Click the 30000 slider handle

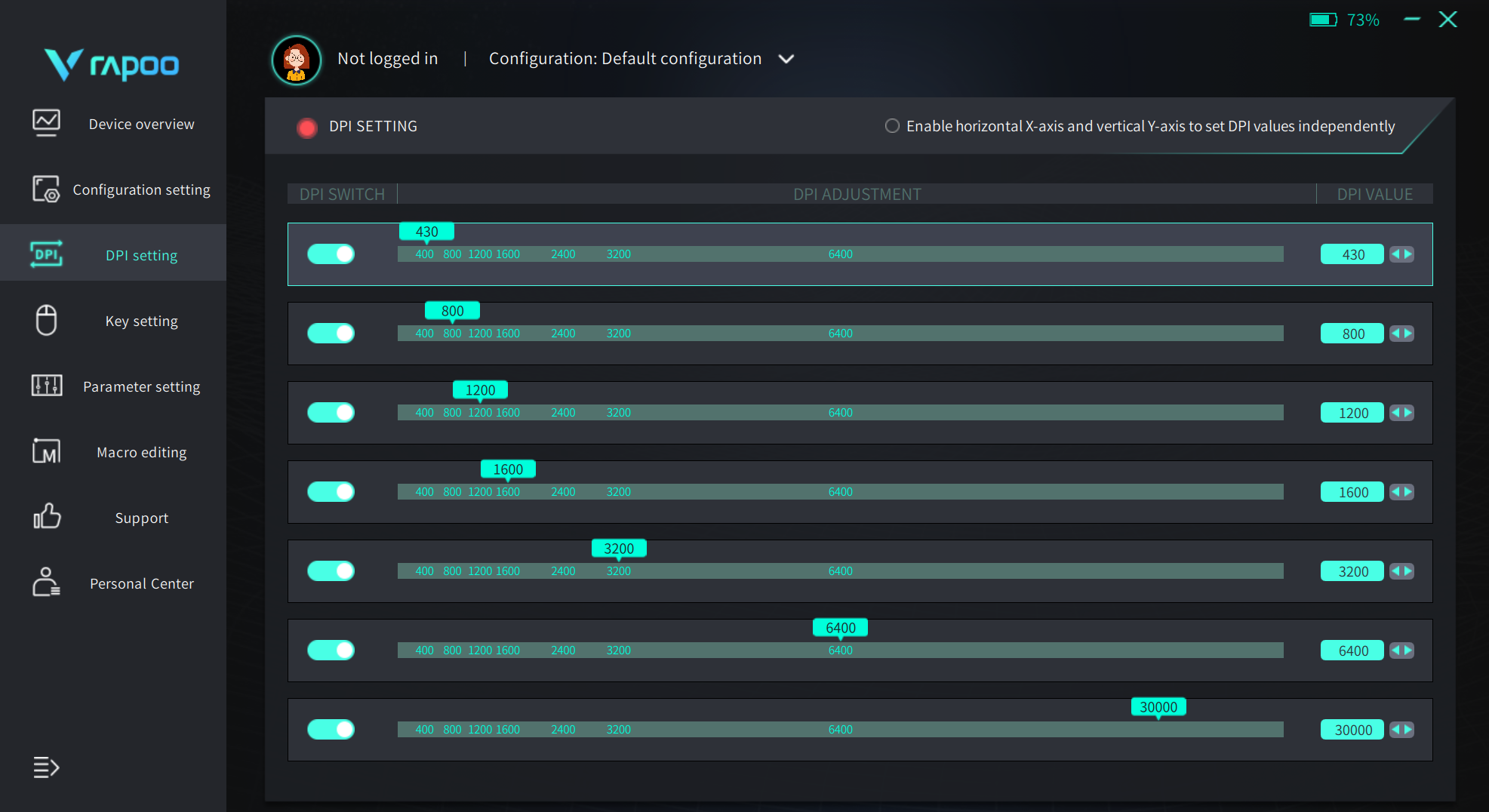click(1158, 708)
